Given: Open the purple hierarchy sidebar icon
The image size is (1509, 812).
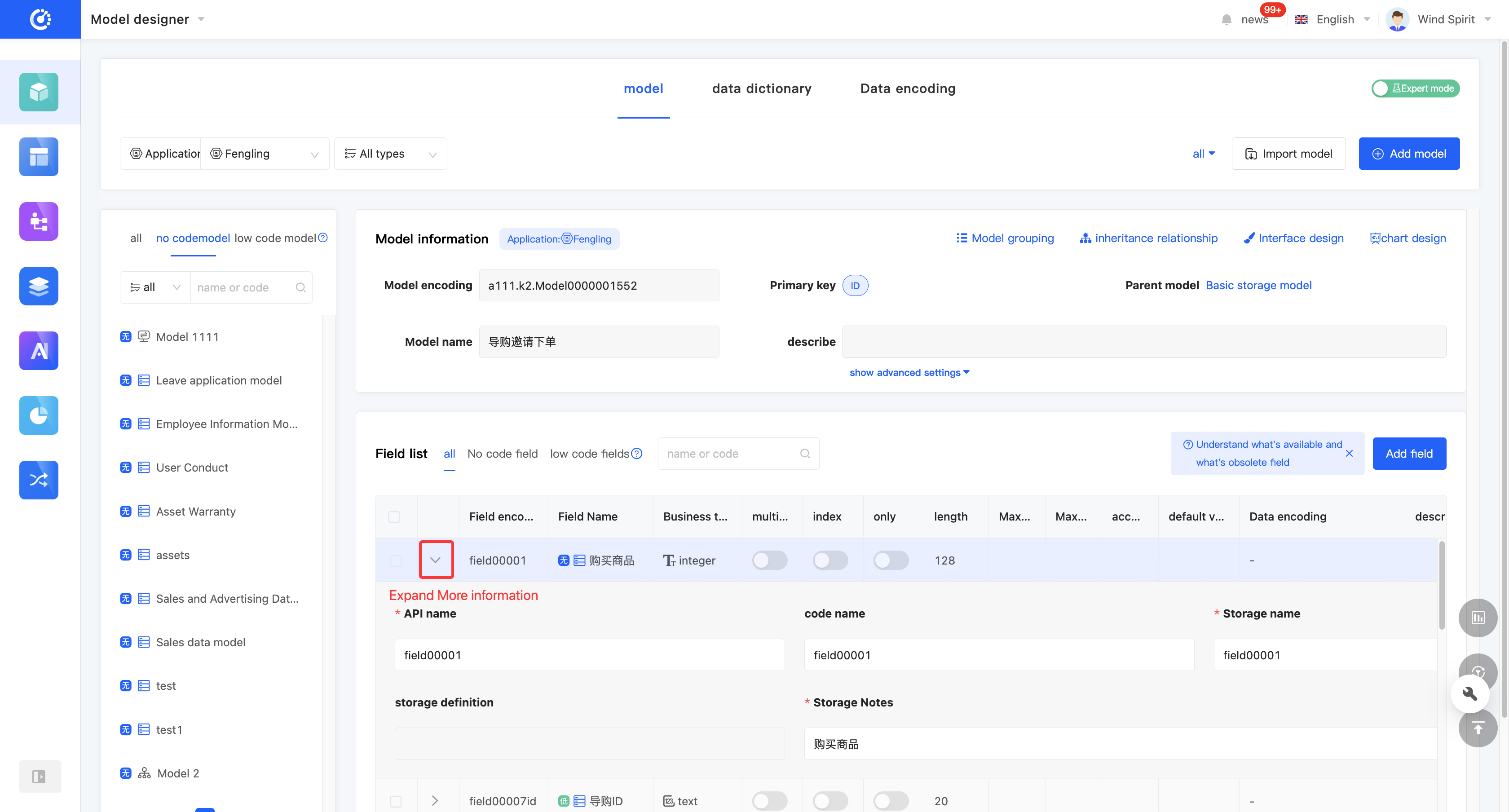Looking at the screenshot, I should [39, 221].
